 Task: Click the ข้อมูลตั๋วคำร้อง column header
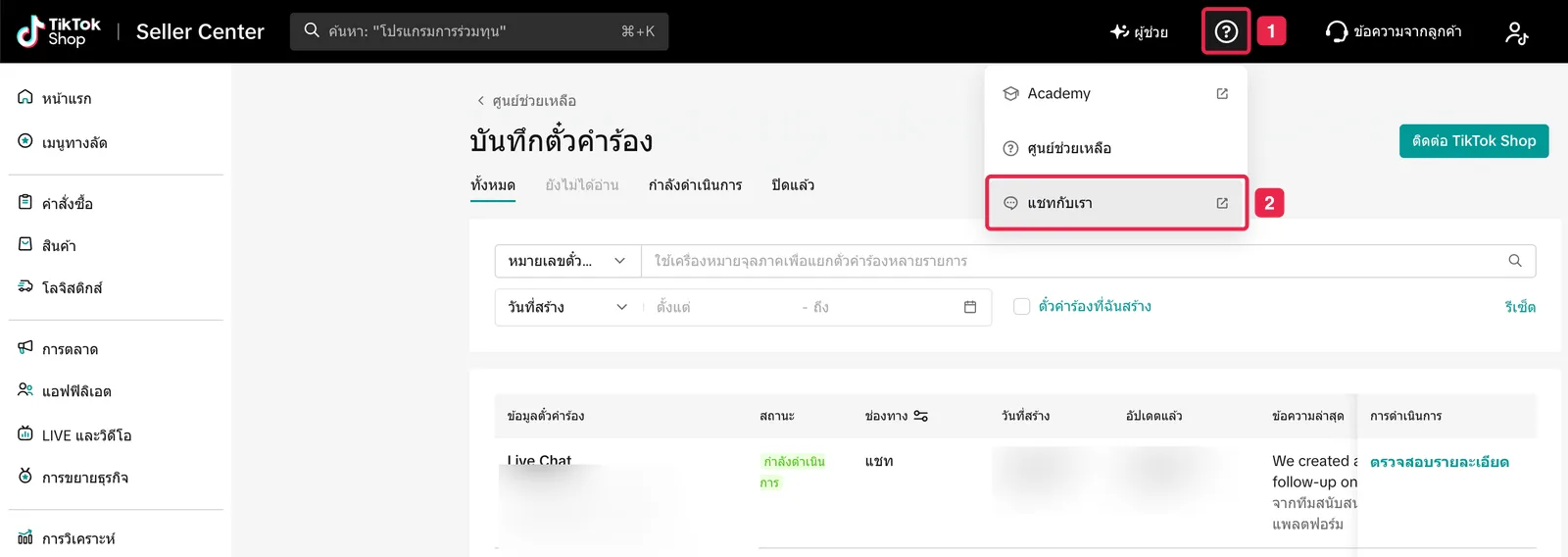[x=546, y=416]
